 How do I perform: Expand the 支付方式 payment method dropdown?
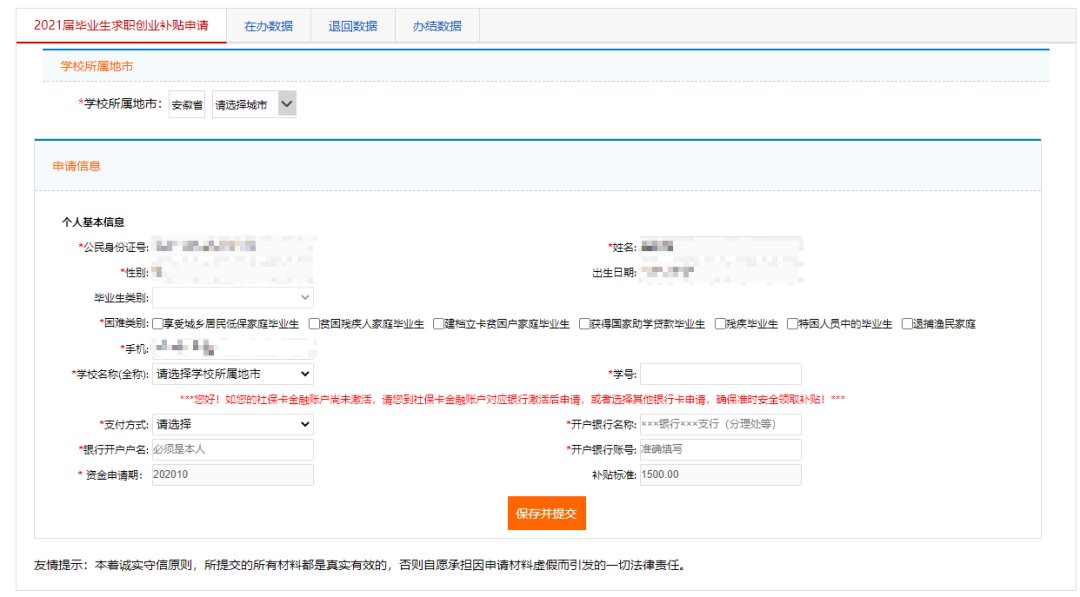(232, 424)
